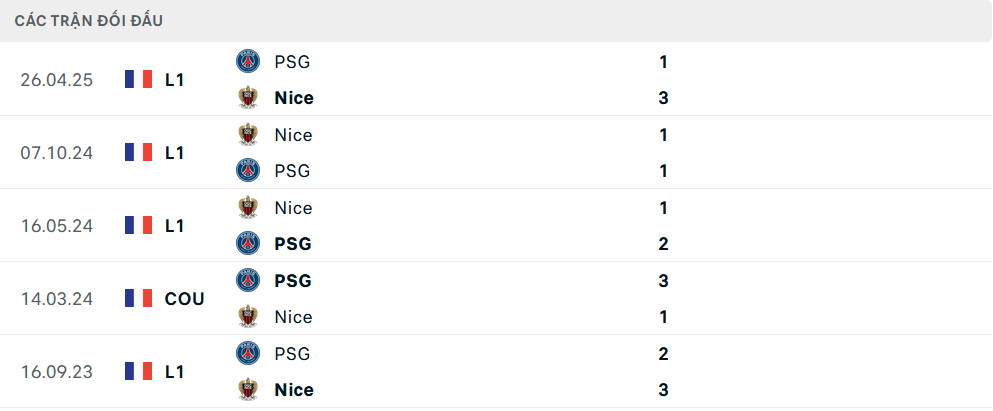993x411 pixels.
Task: Open the bold PSG name in the 16.05.24 match
Action: pyautogui.click(x=293, y=244)
